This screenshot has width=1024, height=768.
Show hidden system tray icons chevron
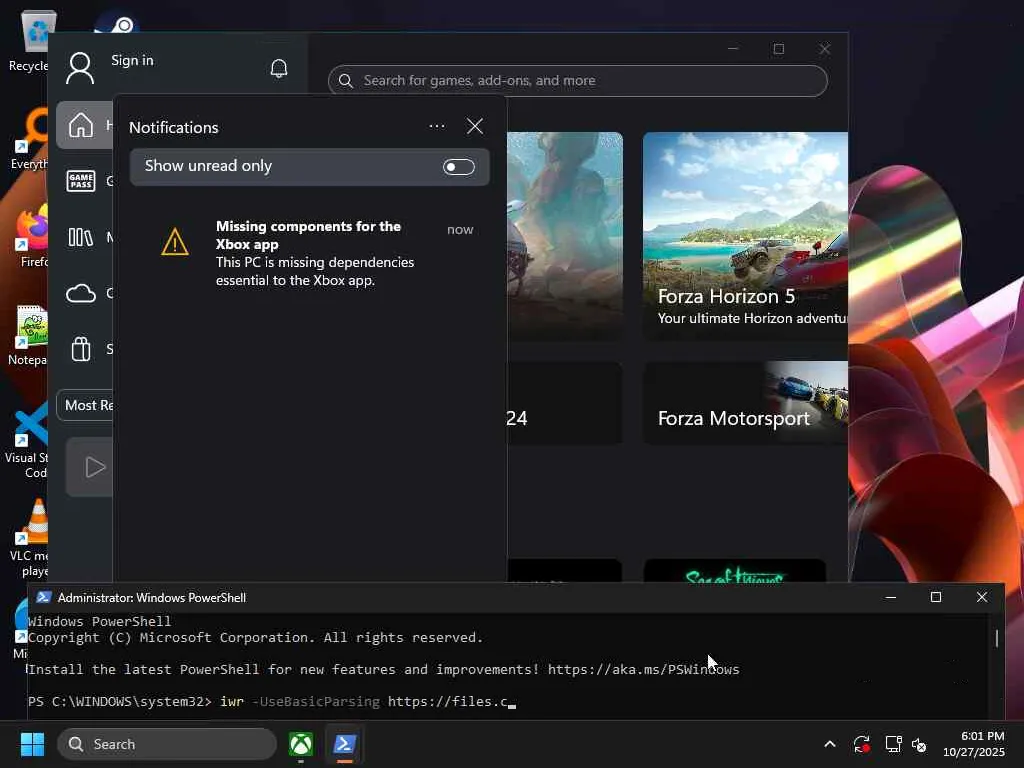coord(830,744)
